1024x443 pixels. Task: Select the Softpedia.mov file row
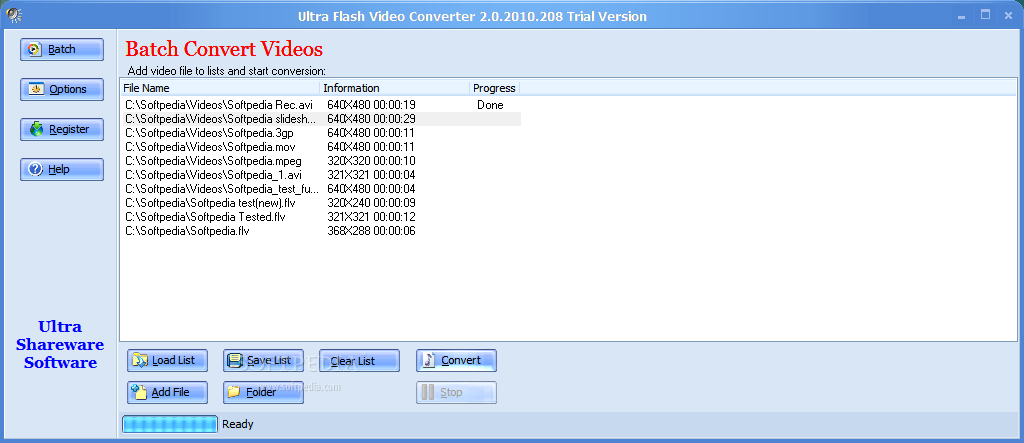tap(320, 147)
